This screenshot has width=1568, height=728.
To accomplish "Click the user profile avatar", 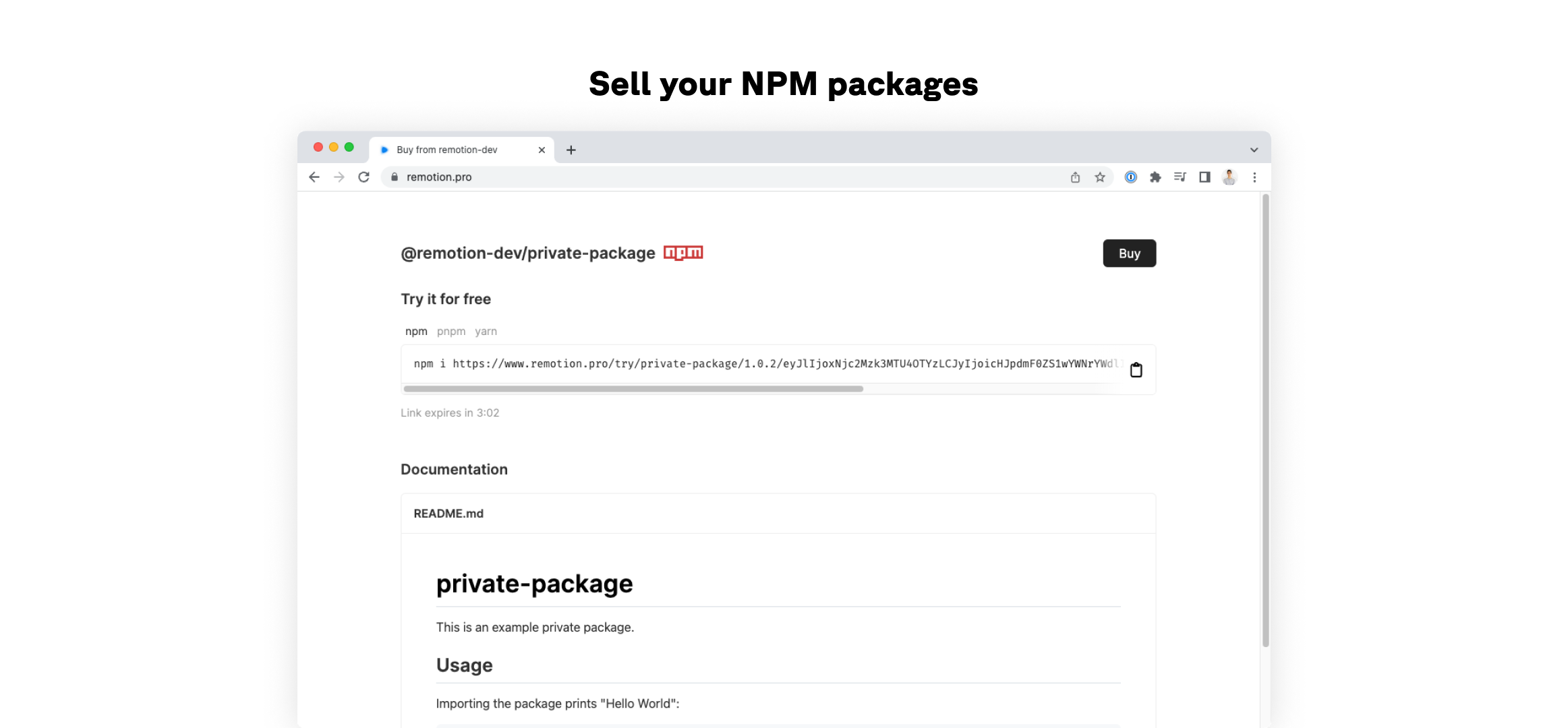I will tap(1229, 177).
